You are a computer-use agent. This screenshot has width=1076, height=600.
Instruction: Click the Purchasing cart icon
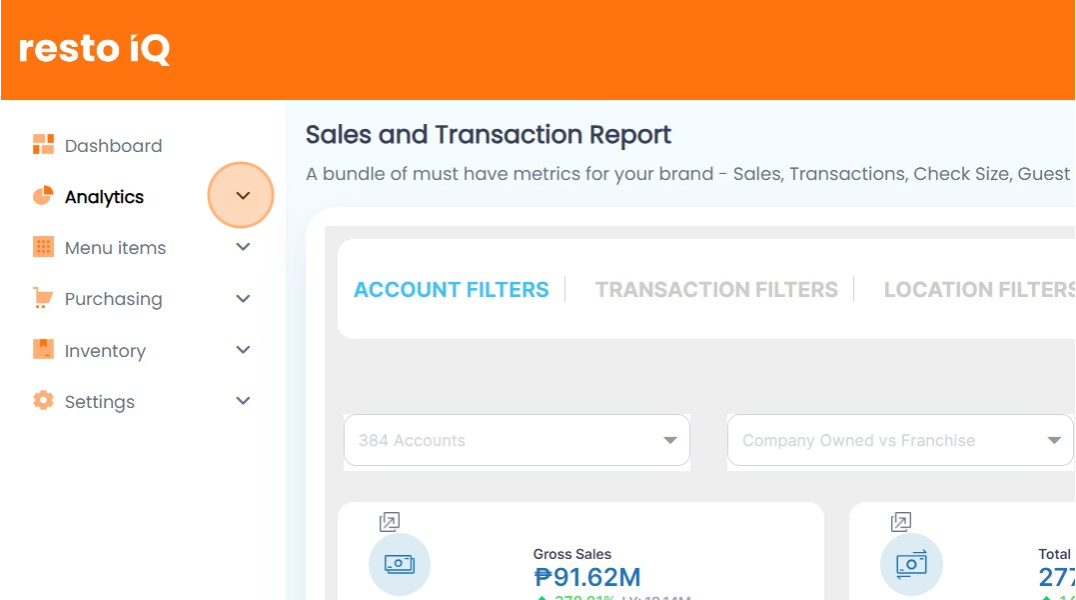coord(43,298)
